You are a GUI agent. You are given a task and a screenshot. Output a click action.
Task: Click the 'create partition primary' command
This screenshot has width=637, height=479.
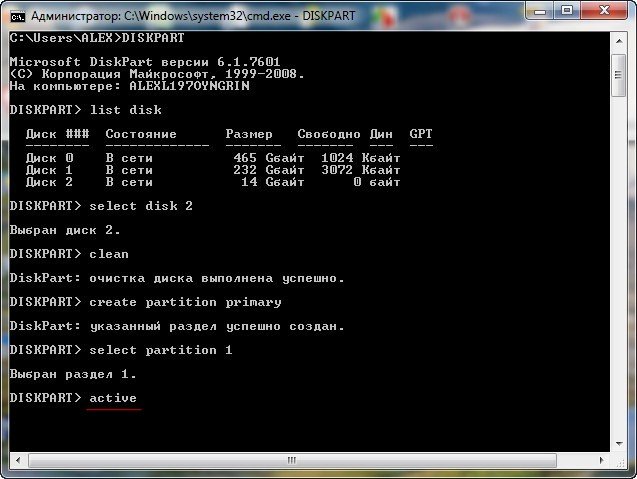click(x=185, y=302)
